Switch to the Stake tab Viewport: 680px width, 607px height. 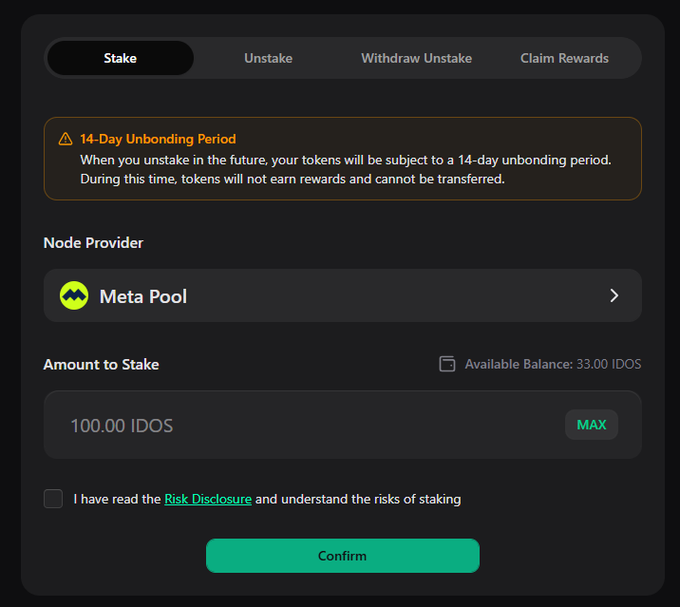[120, 58]
